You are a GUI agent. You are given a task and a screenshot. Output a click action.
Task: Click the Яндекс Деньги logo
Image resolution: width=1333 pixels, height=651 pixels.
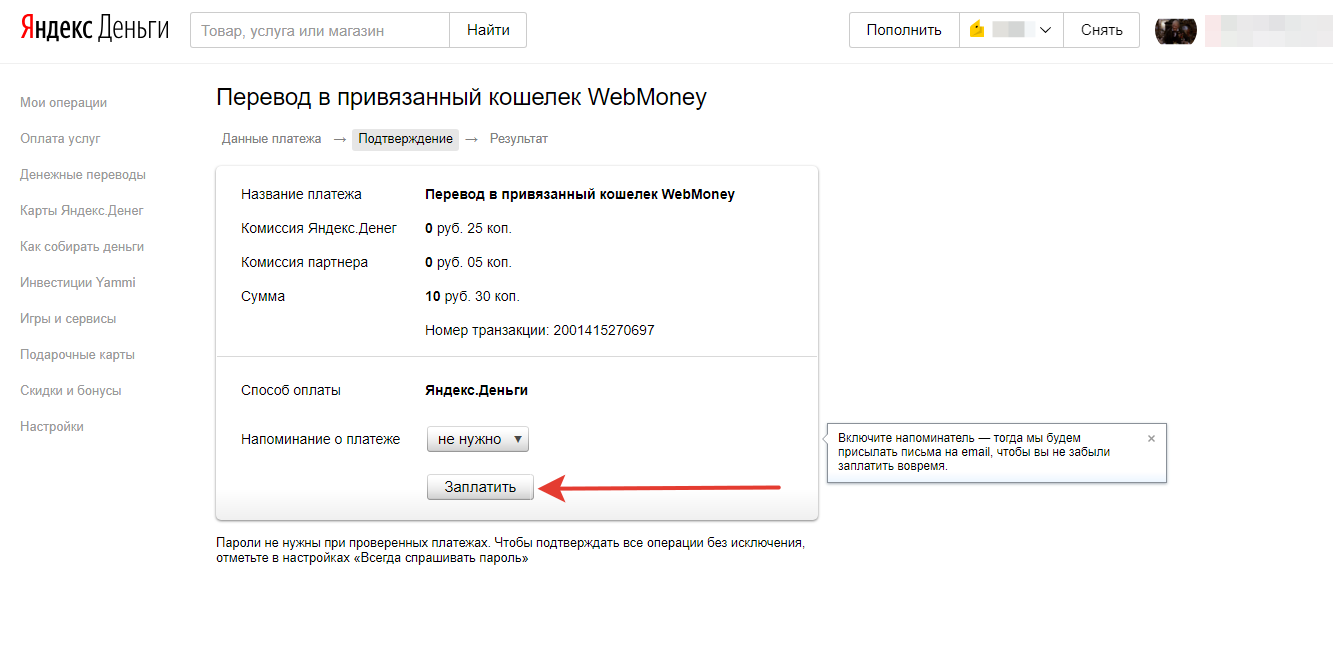tap(95, 29)
